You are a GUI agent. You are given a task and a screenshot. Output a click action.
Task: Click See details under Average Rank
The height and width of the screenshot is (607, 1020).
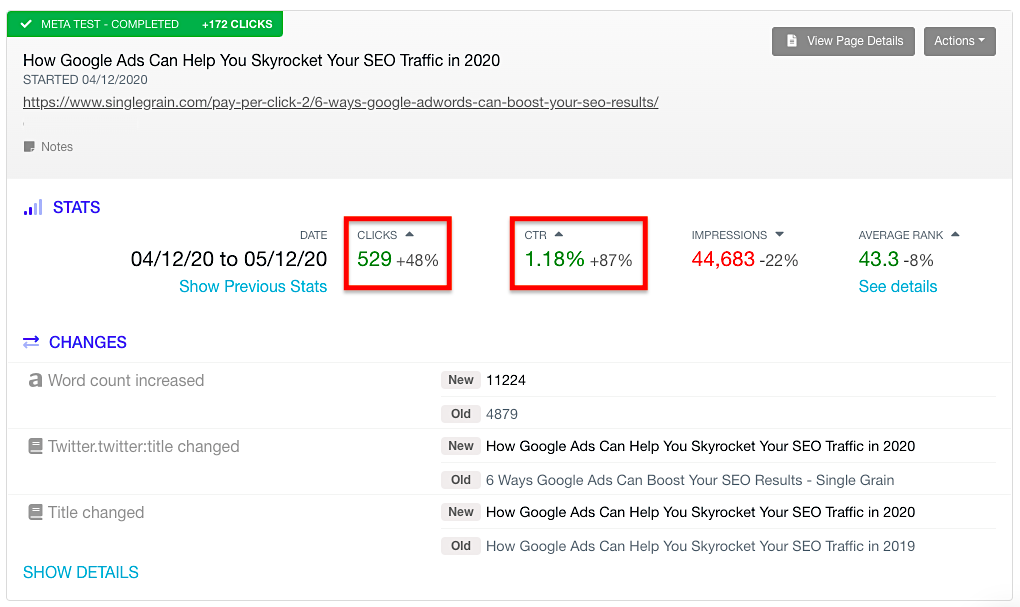point(898,286)
